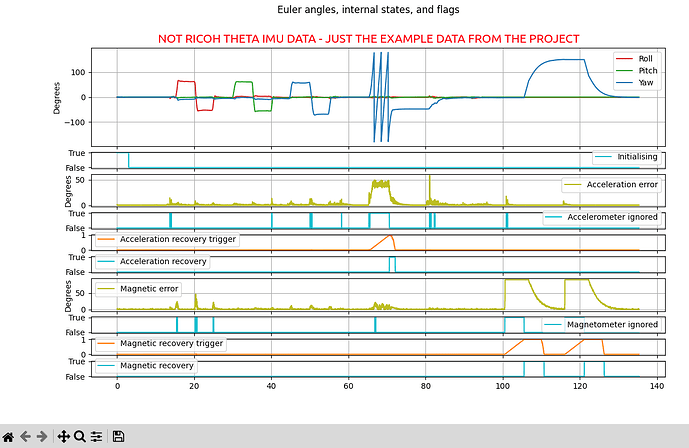Image resolution: width=689 pixels, height=448 pixels.
Task: Click the x-axis tick label 100
Action: tap(503, 386)
